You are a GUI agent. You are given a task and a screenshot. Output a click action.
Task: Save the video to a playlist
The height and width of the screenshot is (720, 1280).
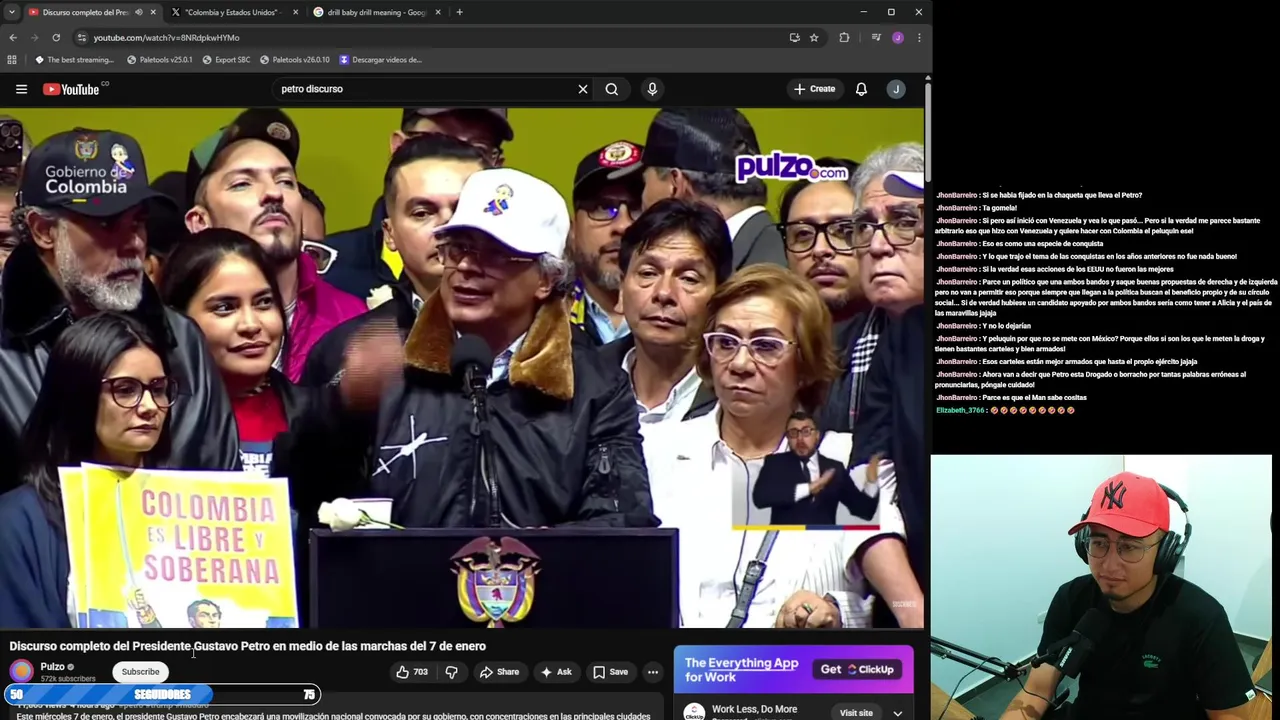pyautogui.click(x=610, y=672)
